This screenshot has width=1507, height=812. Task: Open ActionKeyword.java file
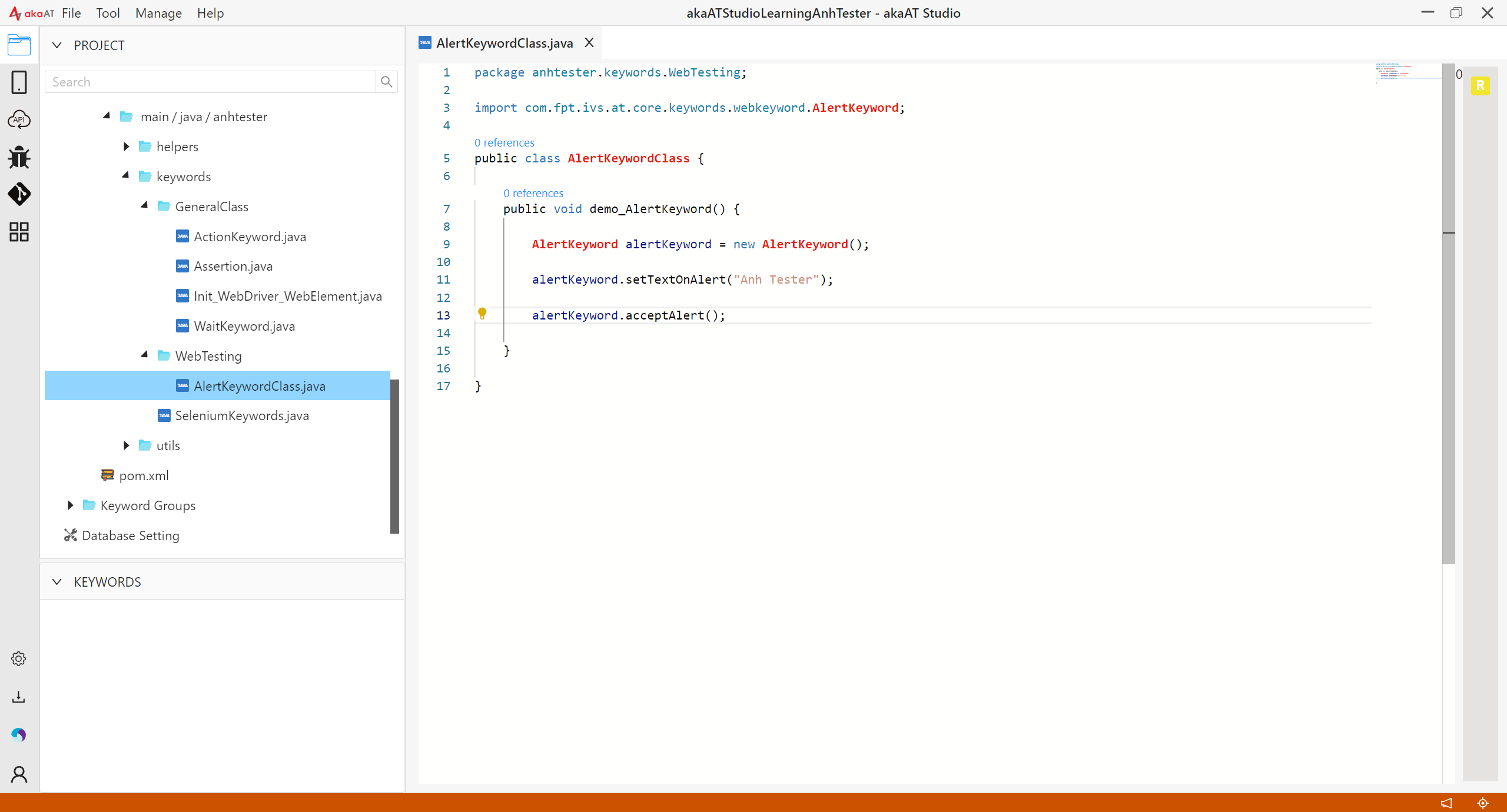(x=250, y=237)
